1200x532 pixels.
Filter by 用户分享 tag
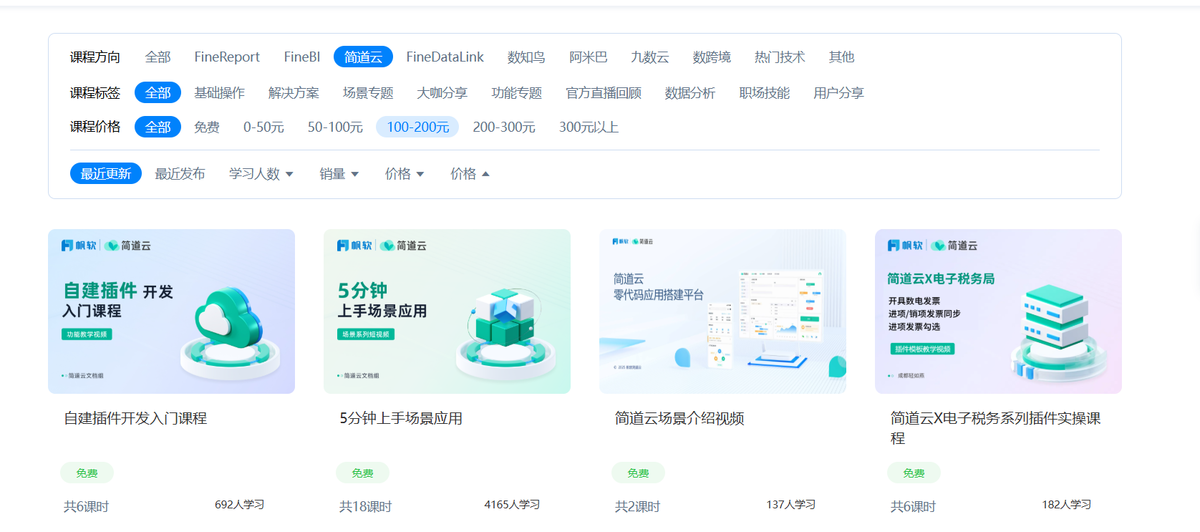tap(839, 93)
